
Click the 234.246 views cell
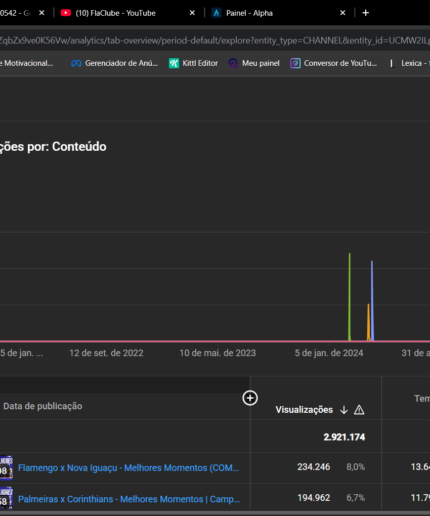pos(314,467)
